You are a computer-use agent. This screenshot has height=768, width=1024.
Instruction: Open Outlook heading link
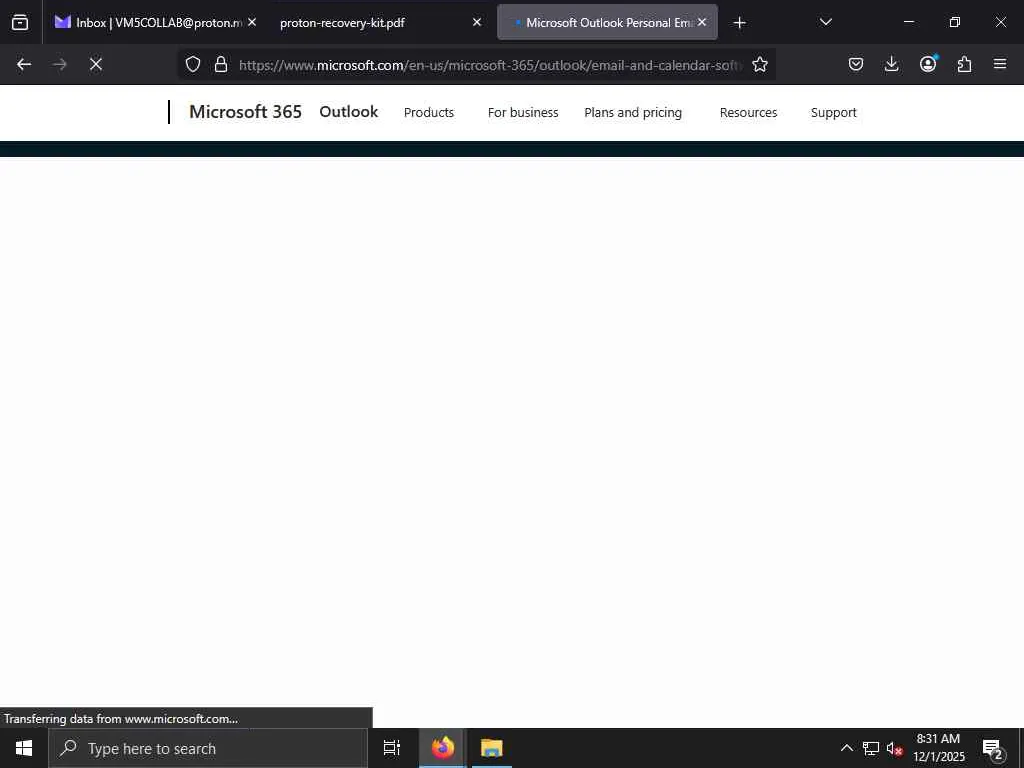click(349, 112)
